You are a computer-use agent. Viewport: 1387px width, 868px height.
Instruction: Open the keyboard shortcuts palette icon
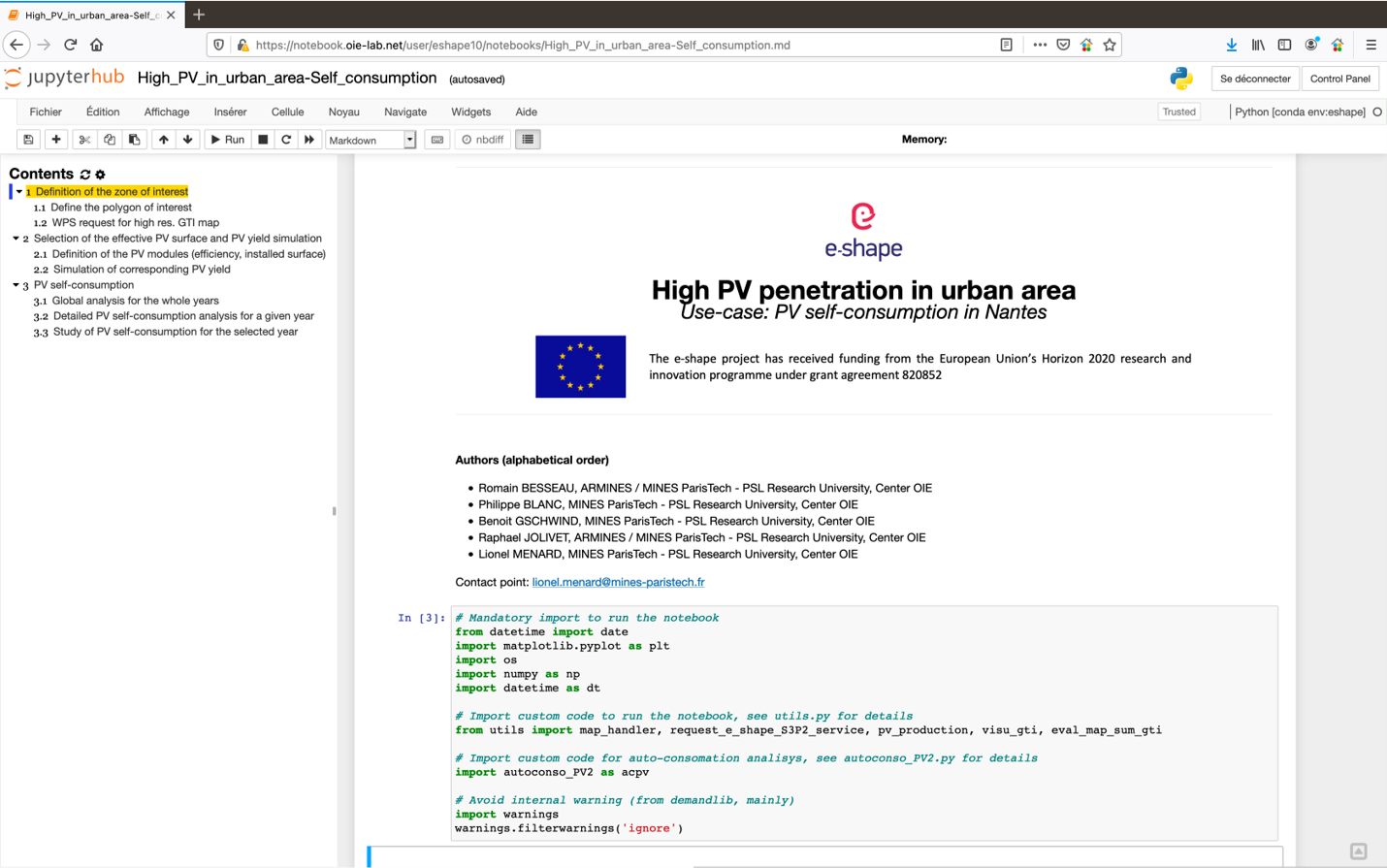[436, 139]
